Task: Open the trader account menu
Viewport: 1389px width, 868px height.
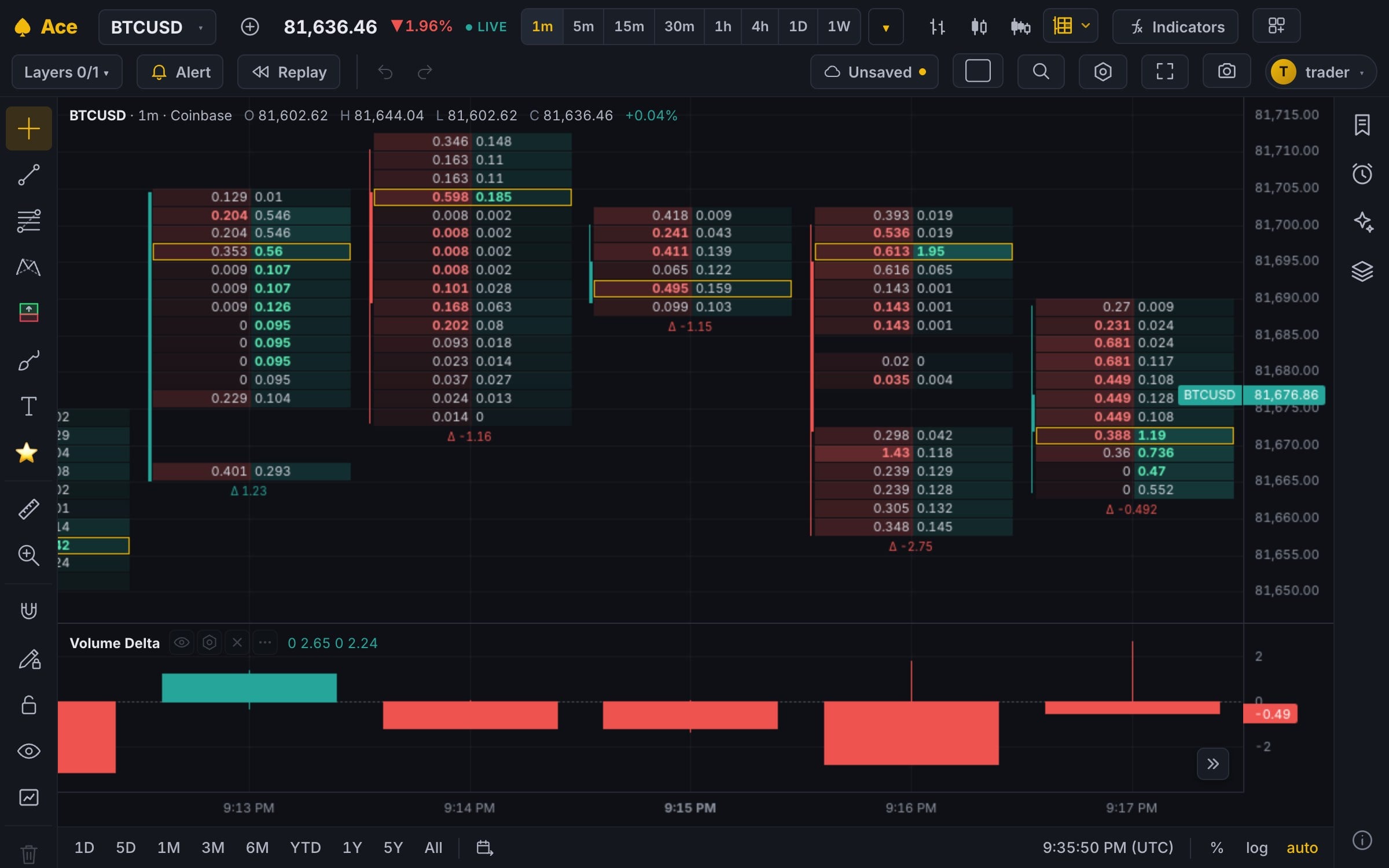Action: pos(1320,72)
